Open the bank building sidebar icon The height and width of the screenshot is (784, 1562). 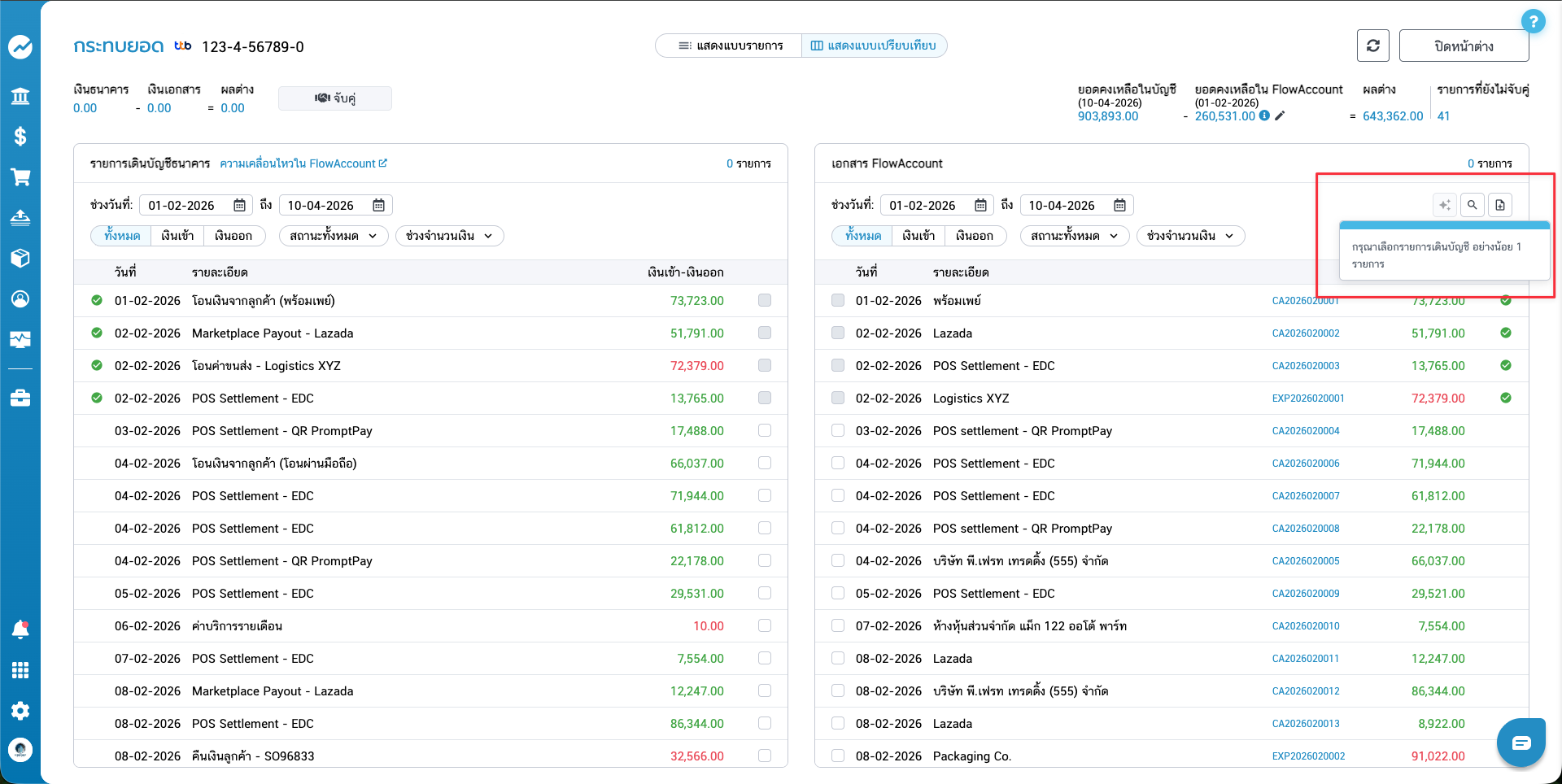20,97
